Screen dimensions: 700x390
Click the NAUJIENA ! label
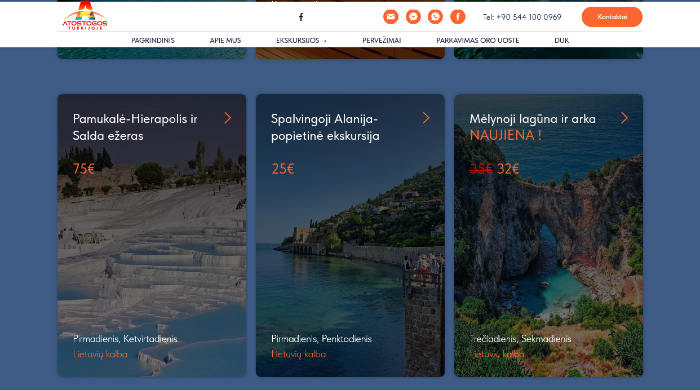pyautogui.click(x=505, y=135)
